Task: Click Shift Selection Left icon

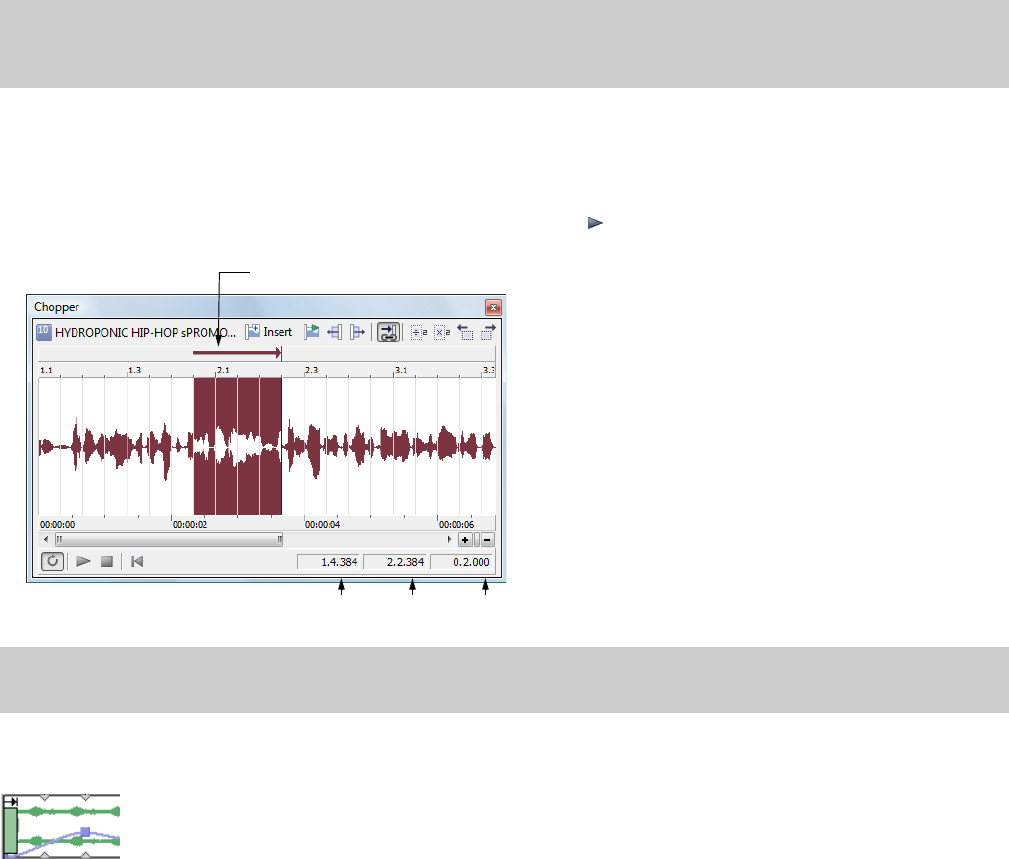Action: coord(465,332)
